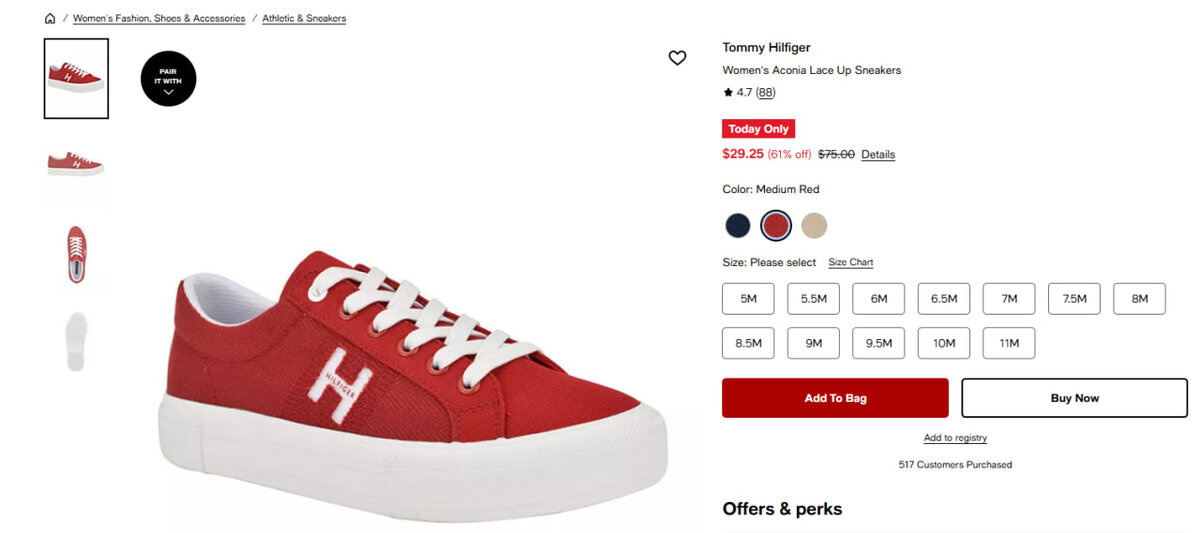Select the navy blue color swatch
Screen dimensions: 1200x533
(x=738, y=226)
